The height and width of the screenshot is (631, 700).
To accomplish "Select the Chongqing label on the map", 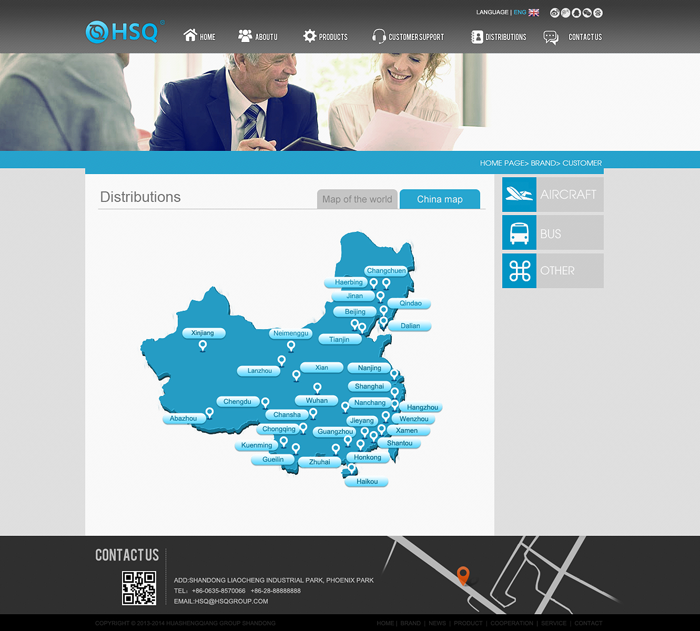I will coord(279,429).
